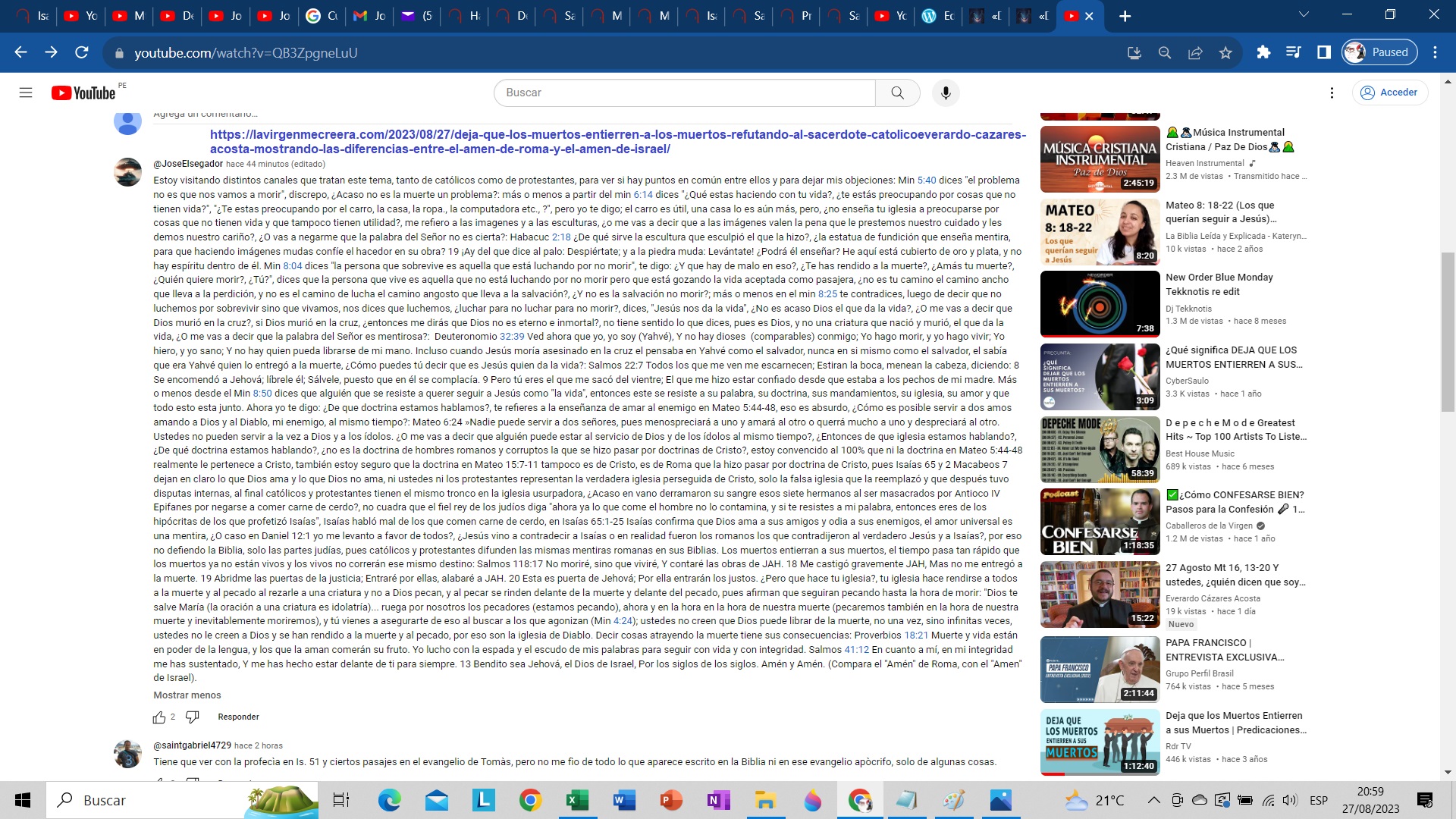The width and height of the screenshot is (1456, 819).
Task: Open Chrome tab search dropdown chevron
Action: tap(1304, 14)
